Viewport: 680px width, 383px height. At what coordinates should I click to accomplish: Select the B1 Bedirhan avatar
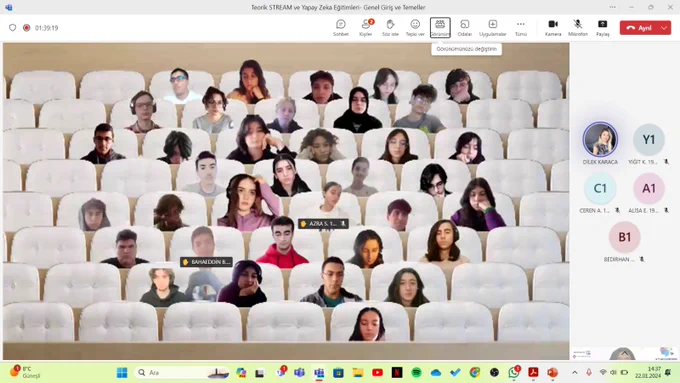pos(624,237)
